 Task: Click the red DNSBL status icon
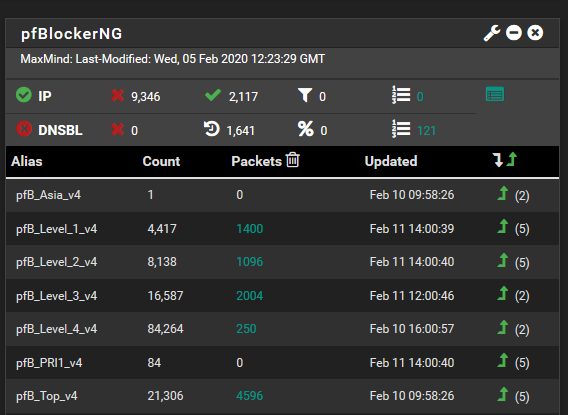click(x=24, y=129)
